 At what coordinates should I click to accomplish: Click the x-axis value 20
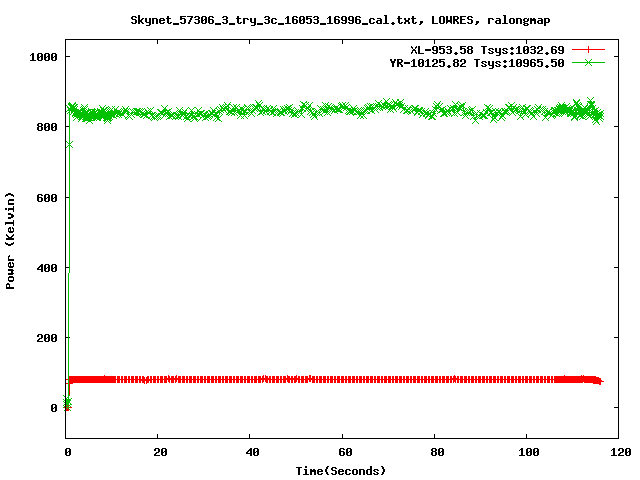[x=160, y=452]
